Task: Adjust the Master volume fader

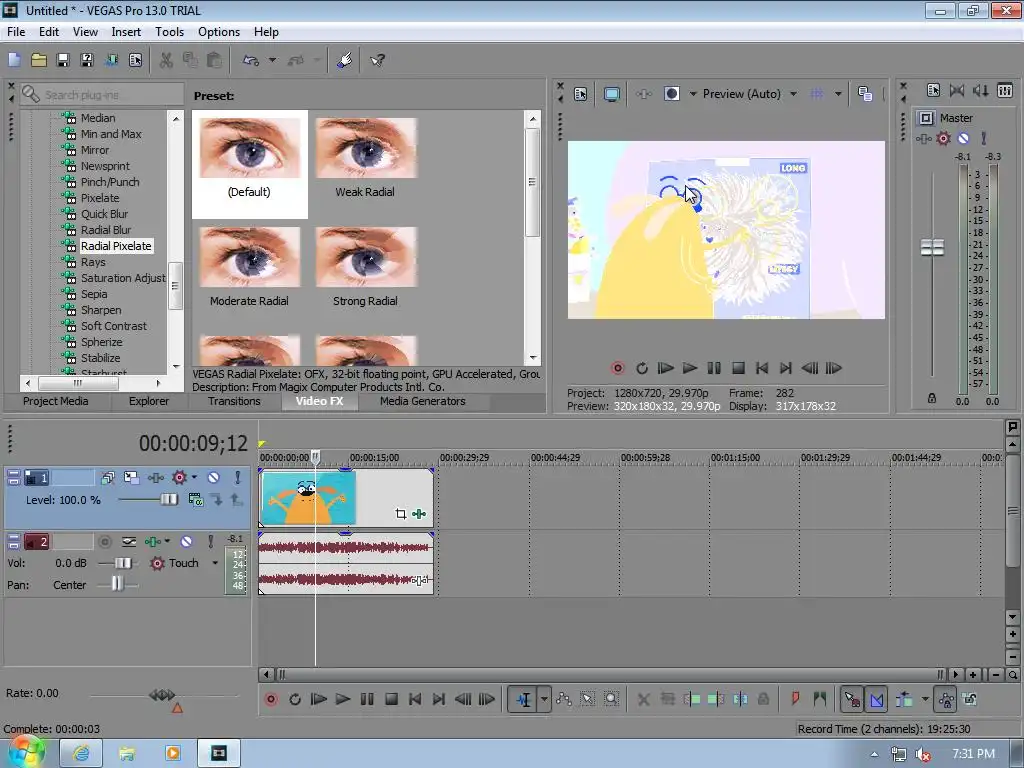Action: click(x=932, y=248)
